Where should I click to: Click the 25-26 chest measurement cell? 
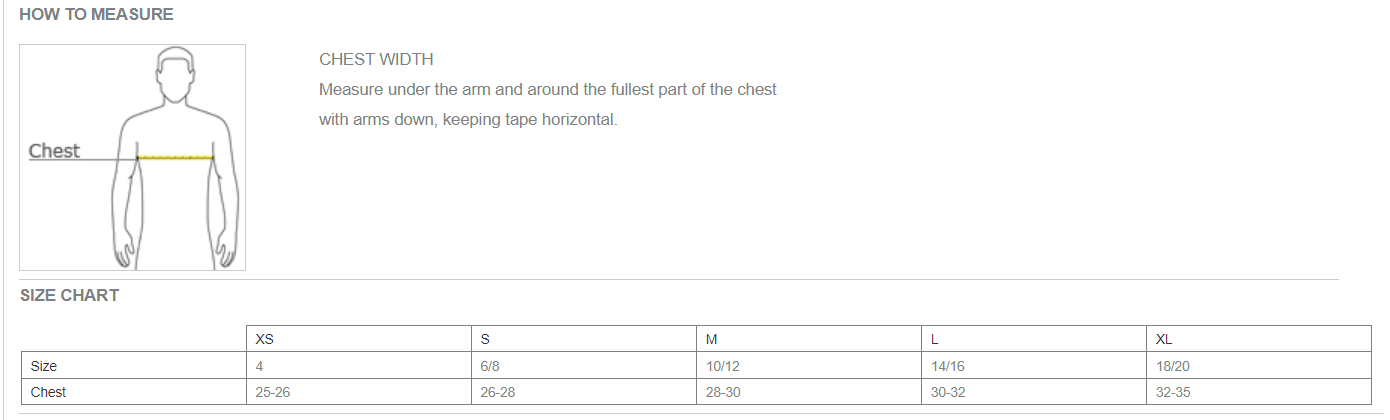coord(360,392)
